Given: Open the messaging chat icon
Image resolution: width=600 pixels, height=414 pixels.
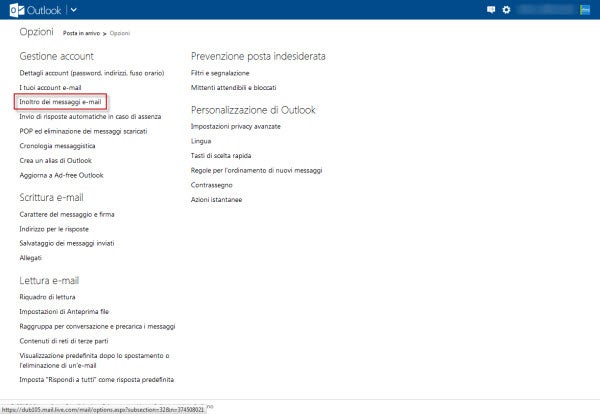Looking at the screenshot, I should [491, 10].
